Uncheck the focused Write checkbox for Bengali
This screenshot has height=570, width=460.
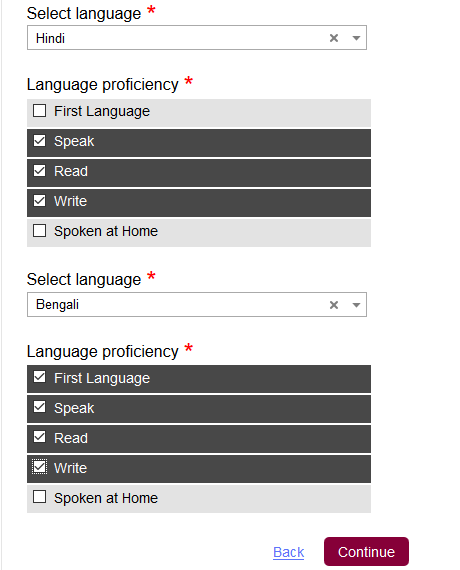[x=39, y=467]
